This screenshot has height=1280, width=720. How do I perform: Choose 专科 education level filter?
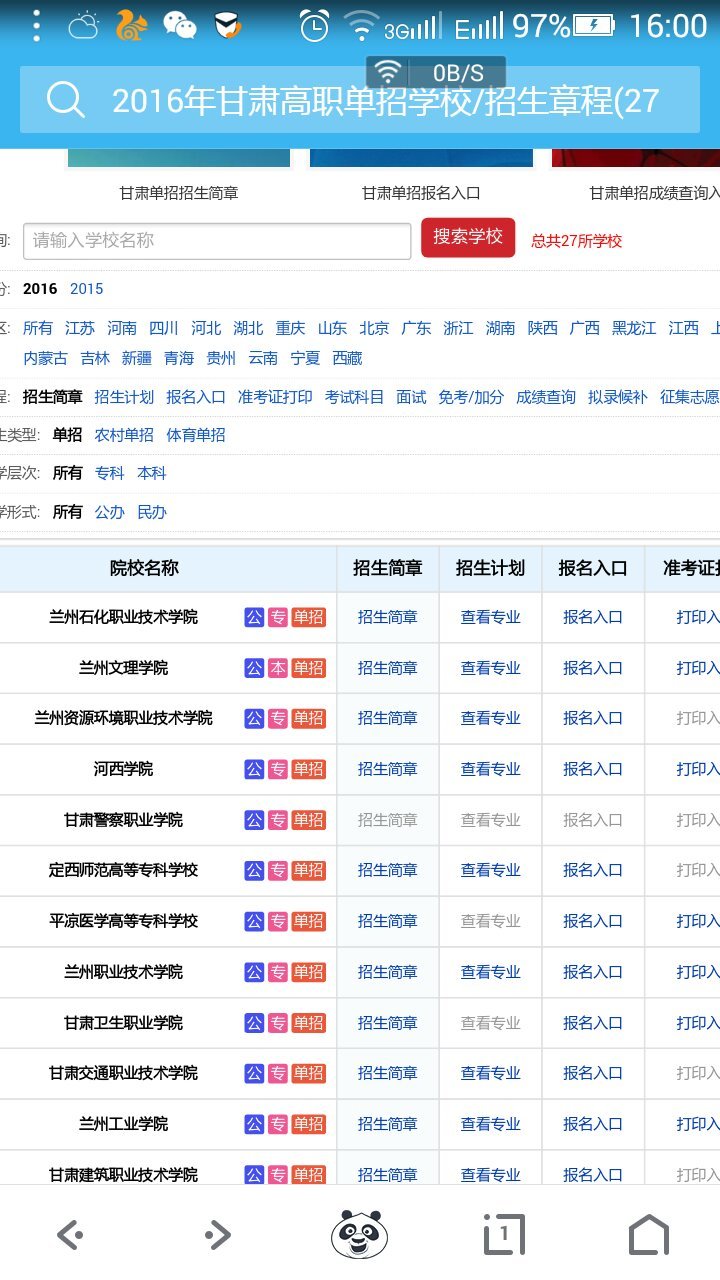[110, 473]
